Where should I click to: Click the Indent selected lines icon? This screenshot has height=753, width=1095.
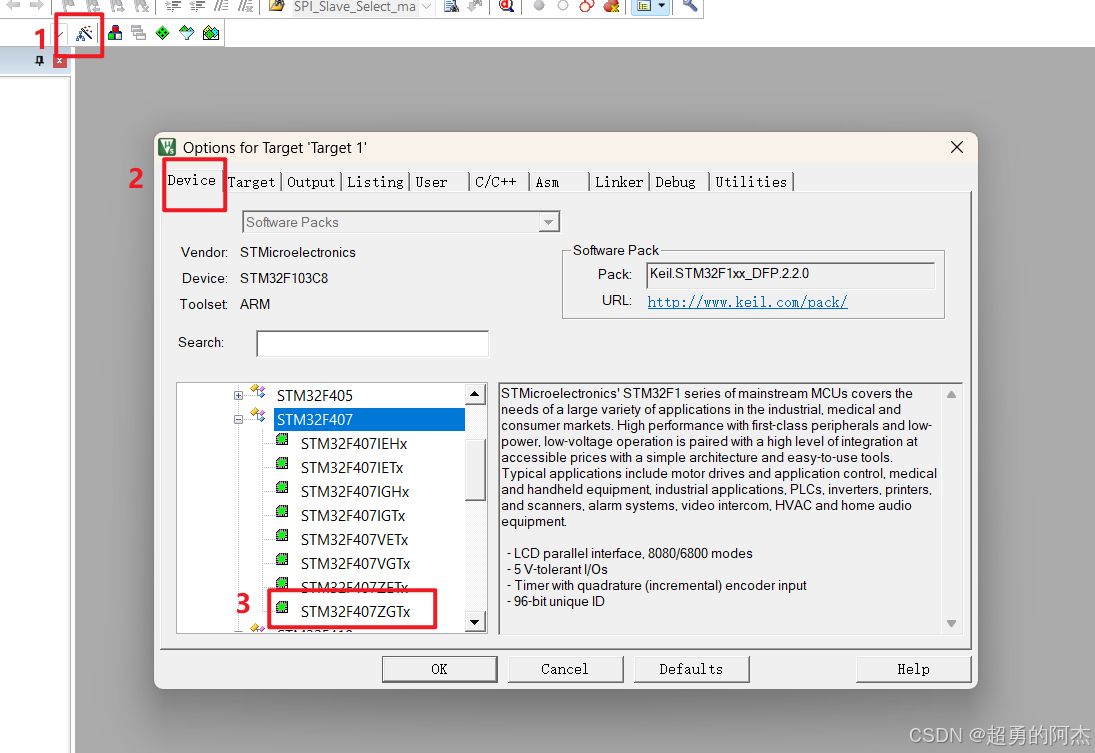172,6
